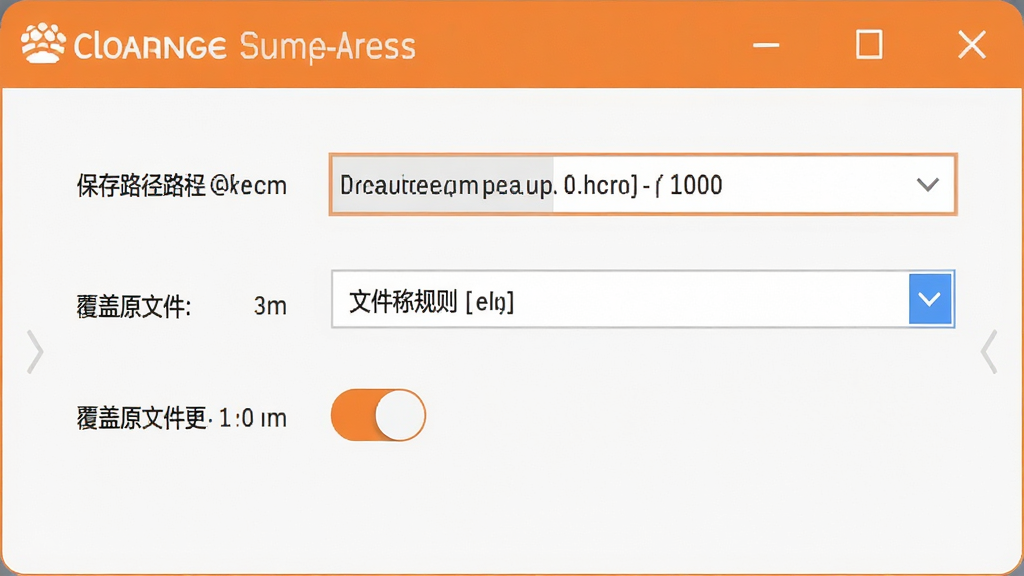Click the CLOARNGE brand name text
Viewport: 1024px width, 576px height.
click(x=150, y=47)
